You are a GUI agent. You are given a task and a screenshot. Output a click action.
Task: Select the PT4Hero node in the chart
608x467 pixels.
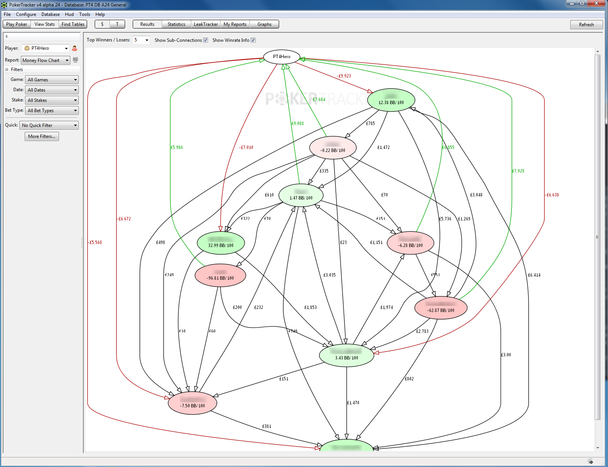click(x=282, y=57)
